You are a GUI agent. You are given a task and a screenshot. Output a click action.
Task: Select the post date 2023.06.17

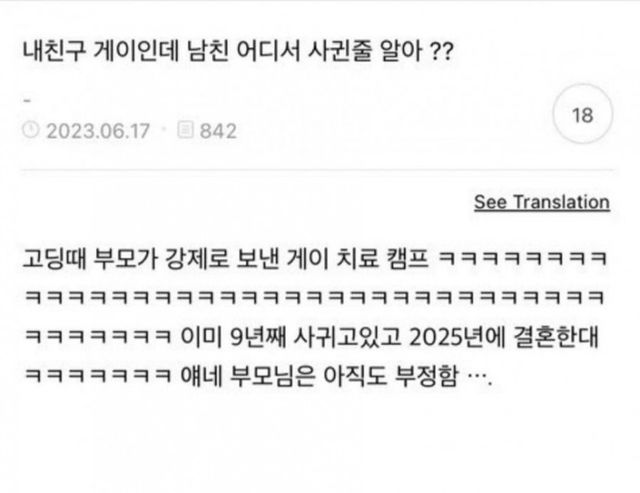coord(98,131)
